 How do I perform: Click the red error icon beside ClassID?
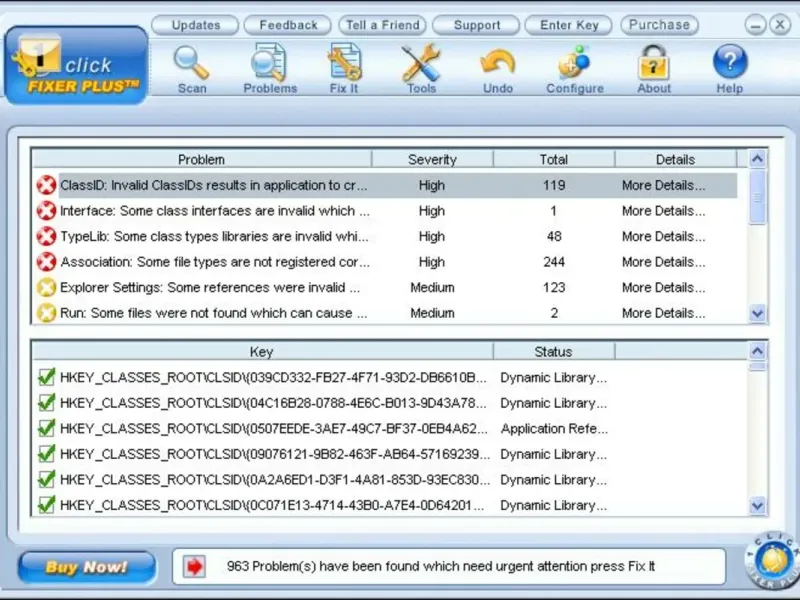point(46,185)
